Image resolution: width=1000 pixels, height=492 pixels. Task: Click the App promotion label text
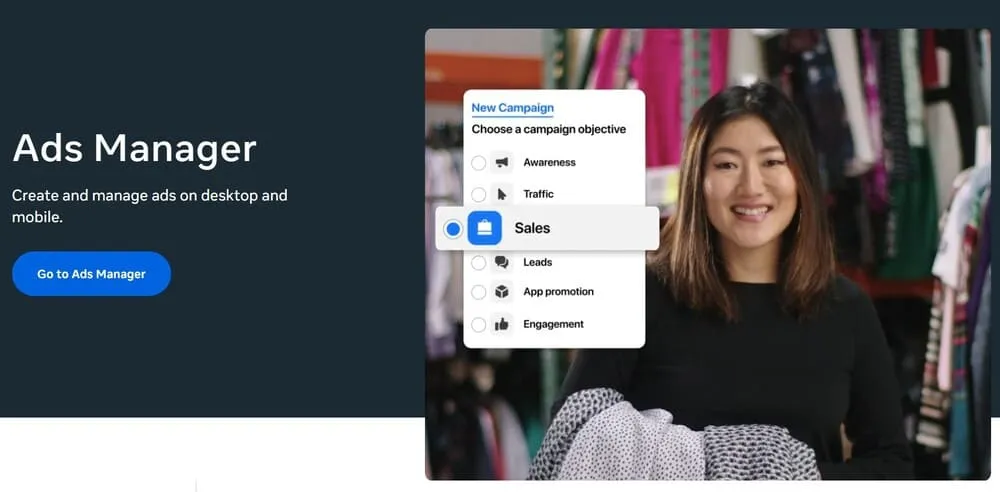coord(558,292)
